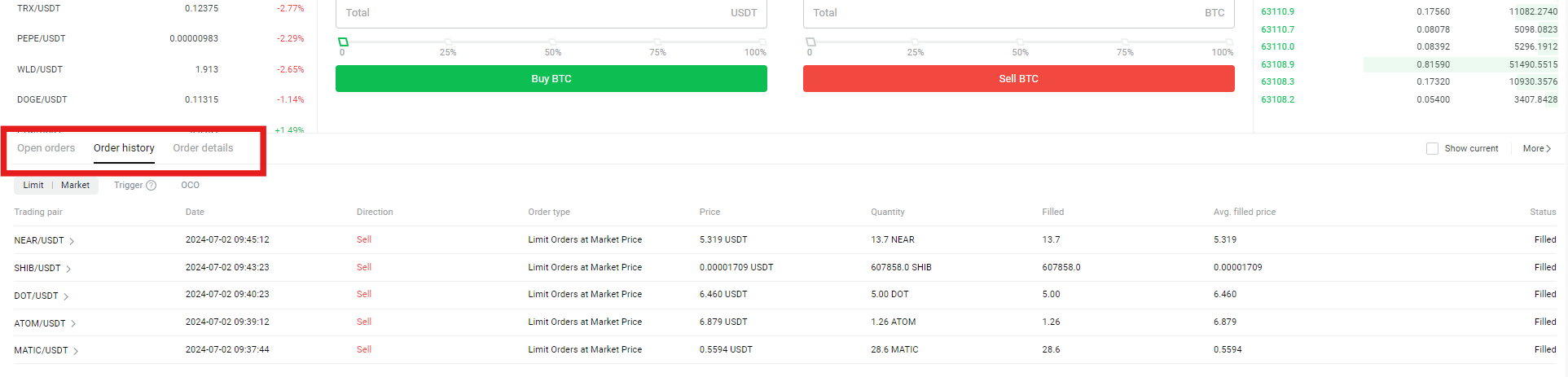Set buy amount slider to 75%

657,42
